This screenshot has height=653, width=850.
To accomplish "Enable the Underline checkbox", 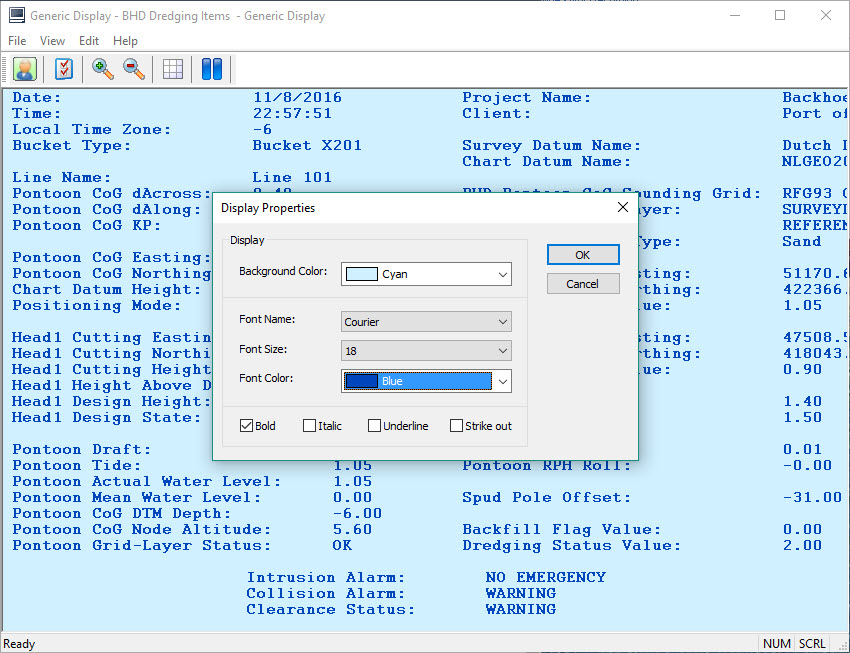I will coord(374,426).
